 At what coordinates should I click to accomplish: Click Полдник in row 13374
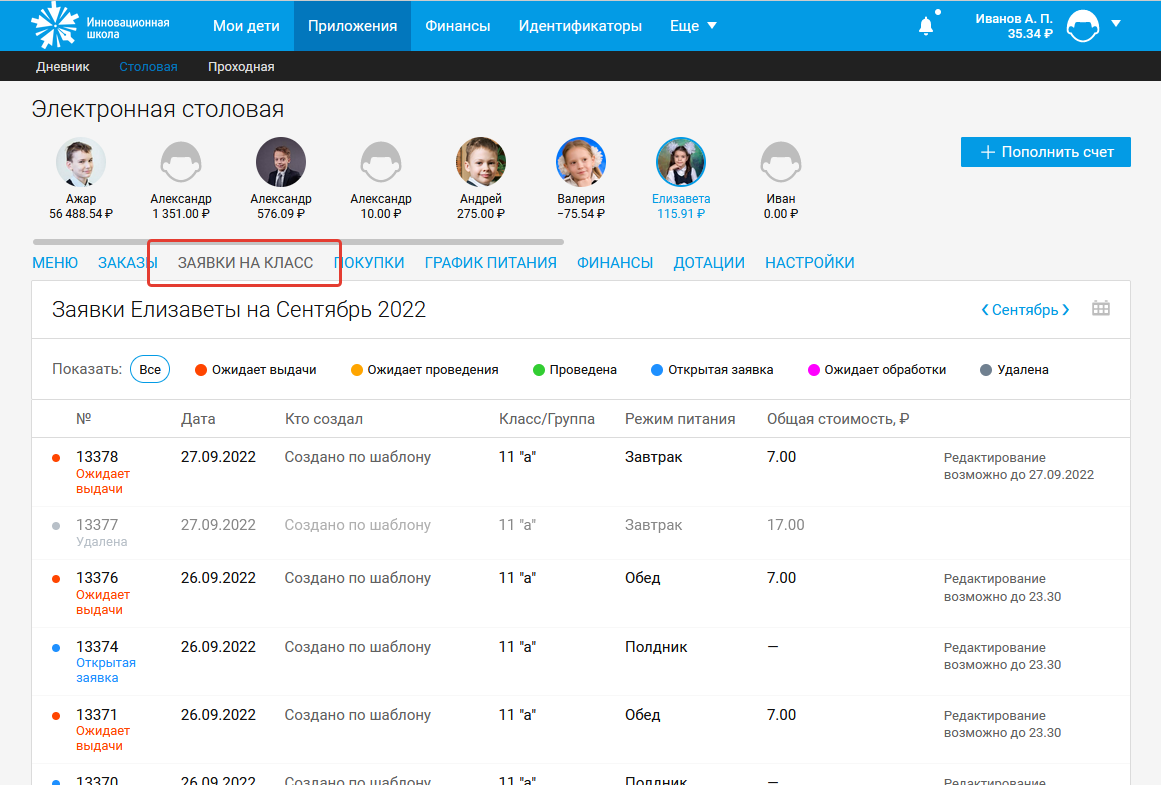click(x=656, y=647)
